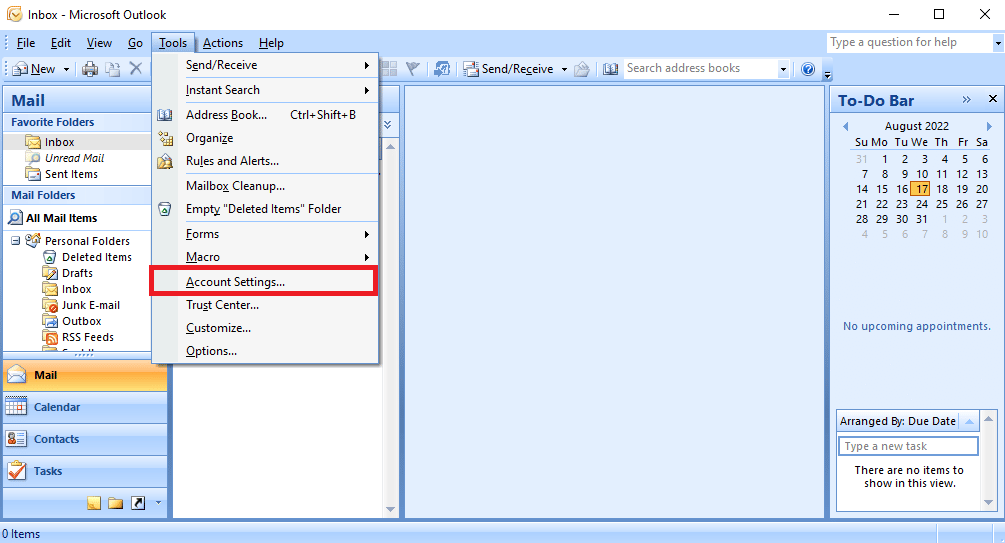This screenshot has width=1005, height=543.
Task: Expand the message list double-chevron button
Action: (388, 125)
